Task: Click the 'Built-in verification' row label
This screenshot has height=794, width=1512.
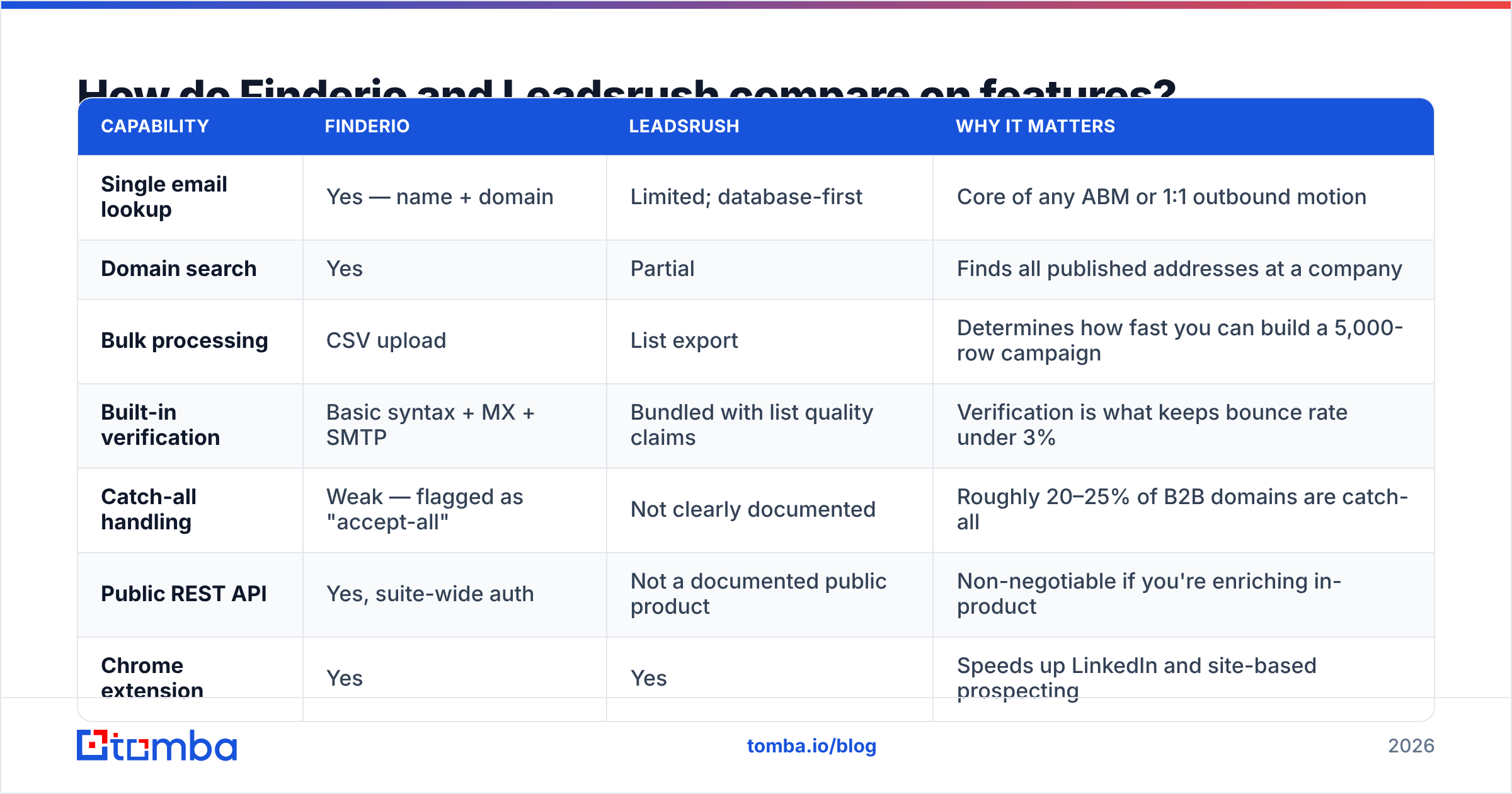Action: pyautogui.click(x=161, y=425)
